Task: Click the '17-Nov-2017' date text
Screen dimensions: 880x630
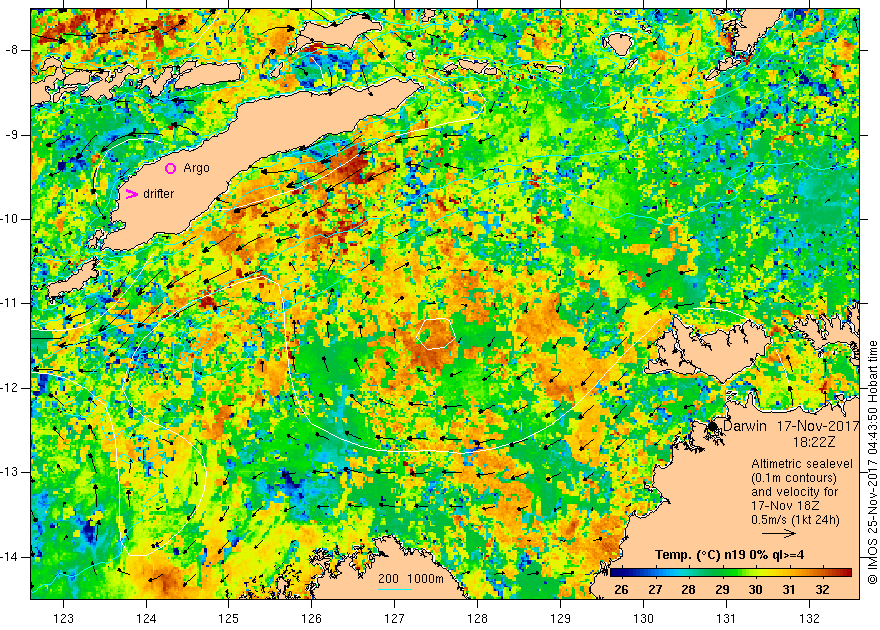Action: coord(818,426)
